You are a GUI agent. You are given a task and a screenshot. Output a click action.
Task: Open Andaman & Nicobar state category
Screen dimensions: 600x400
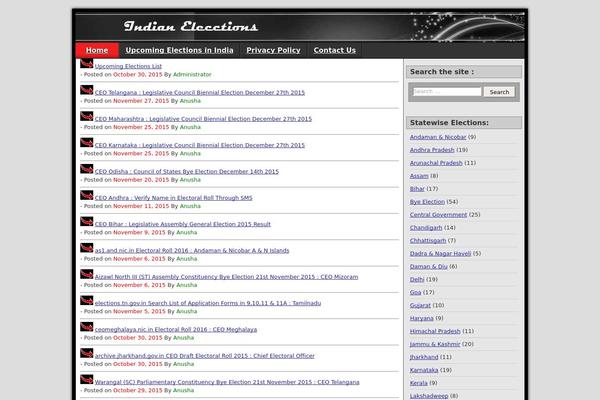pos(438,137)
